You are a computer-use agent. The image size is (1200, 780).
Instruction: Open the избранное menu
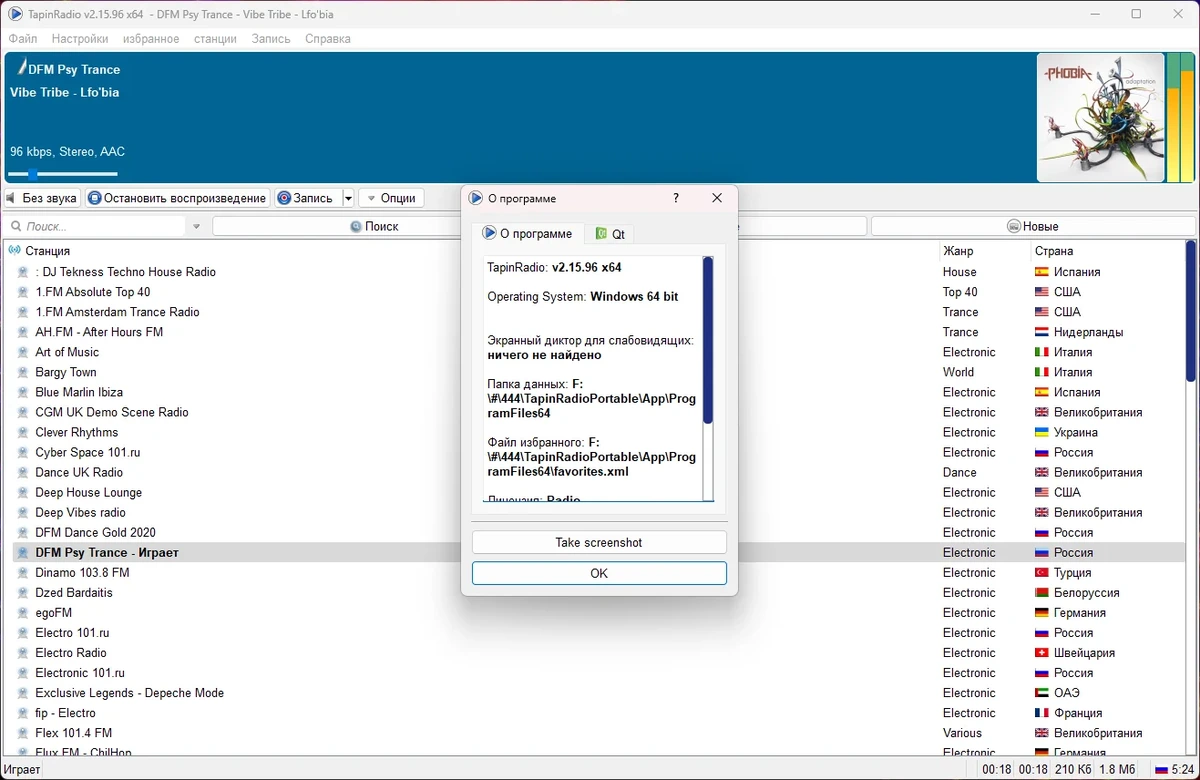point(151,39)
